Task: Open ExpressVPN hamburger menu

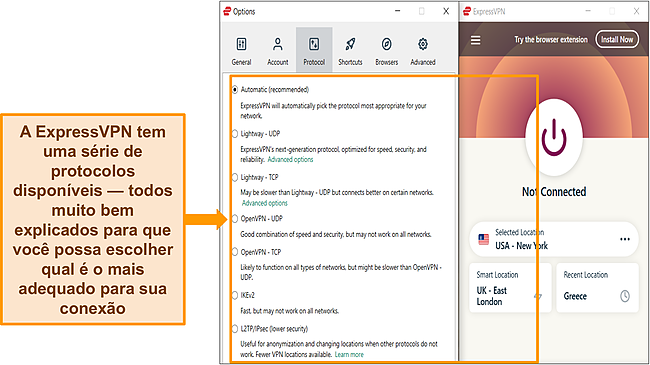Action: pyautogui.click(x=475, y=40)
